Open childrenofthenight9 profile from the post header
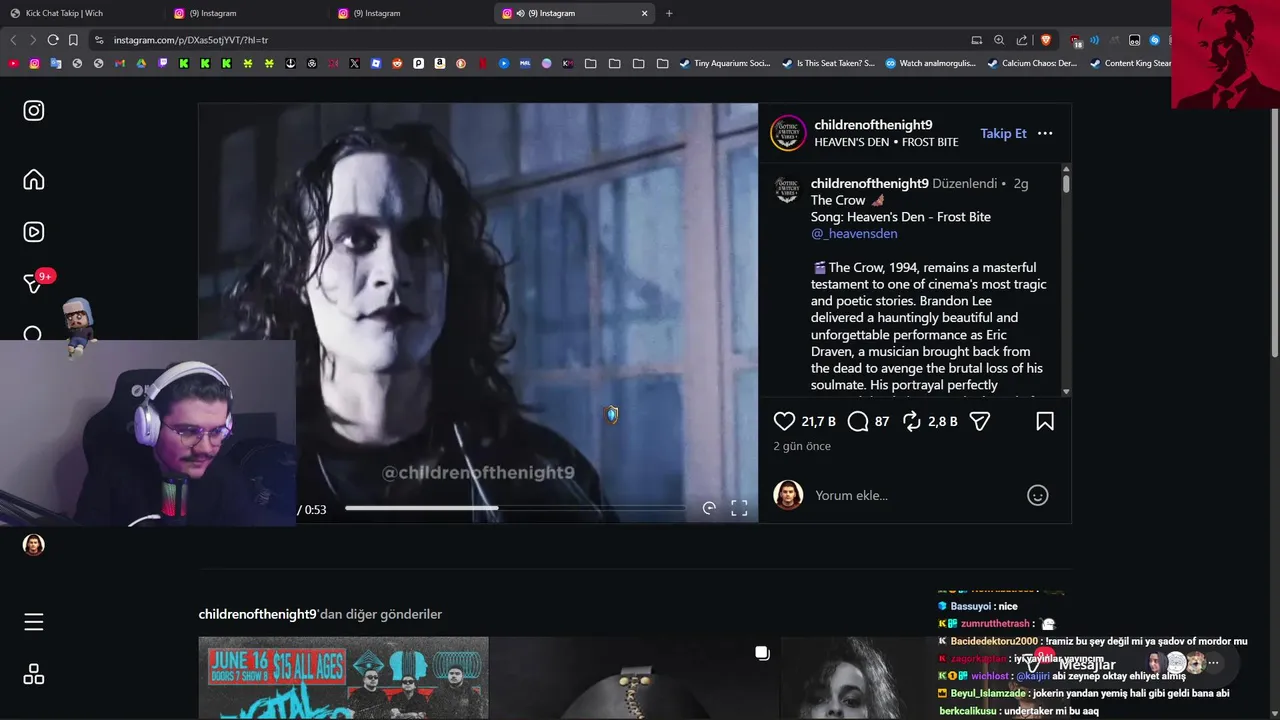Screen dimensions: 1280x720 pyautogui.click(x=873, y=125)
